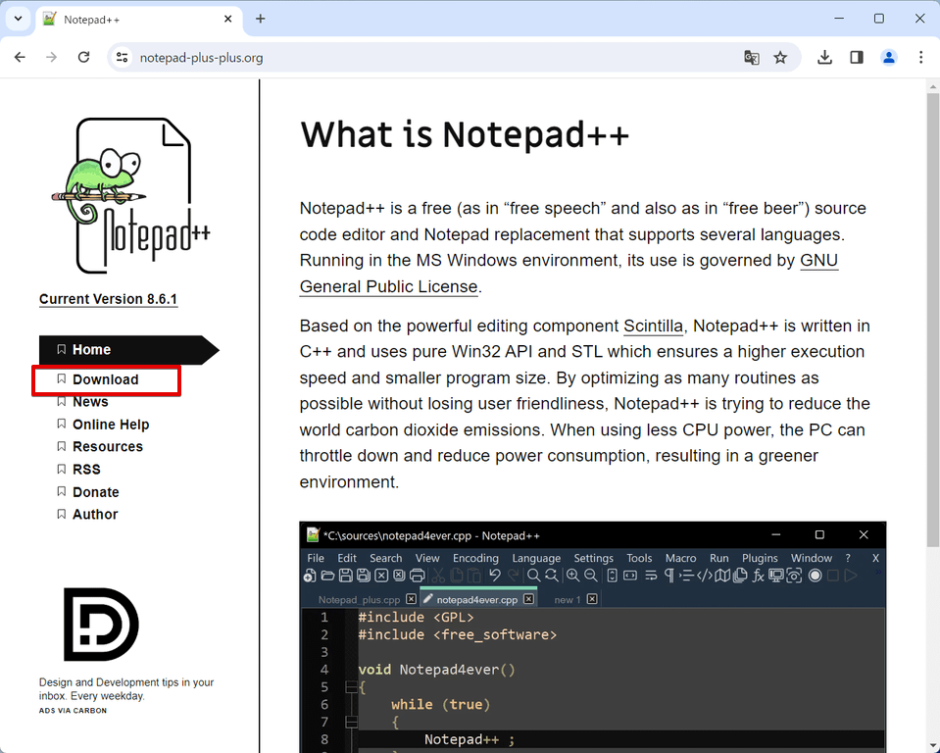Follow the Scintilla link
The image size is (940, 753).
click(653, 326)
